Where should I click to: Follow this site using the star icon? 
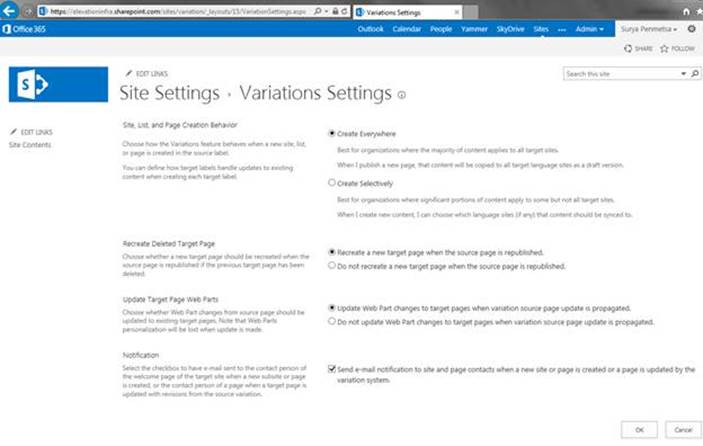pos(664,48)
